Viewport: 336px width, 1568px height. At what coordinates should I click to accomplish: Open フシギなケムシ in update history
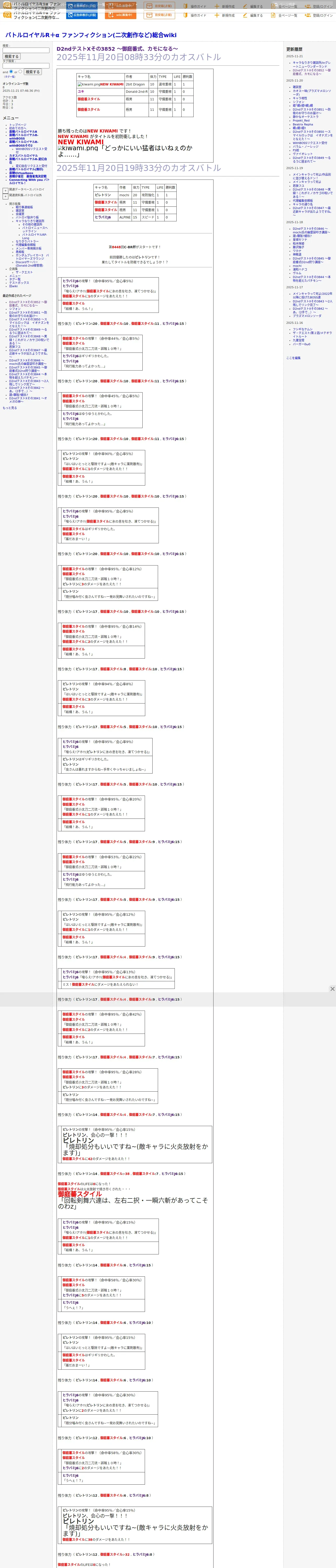click(x=303, y=329)
